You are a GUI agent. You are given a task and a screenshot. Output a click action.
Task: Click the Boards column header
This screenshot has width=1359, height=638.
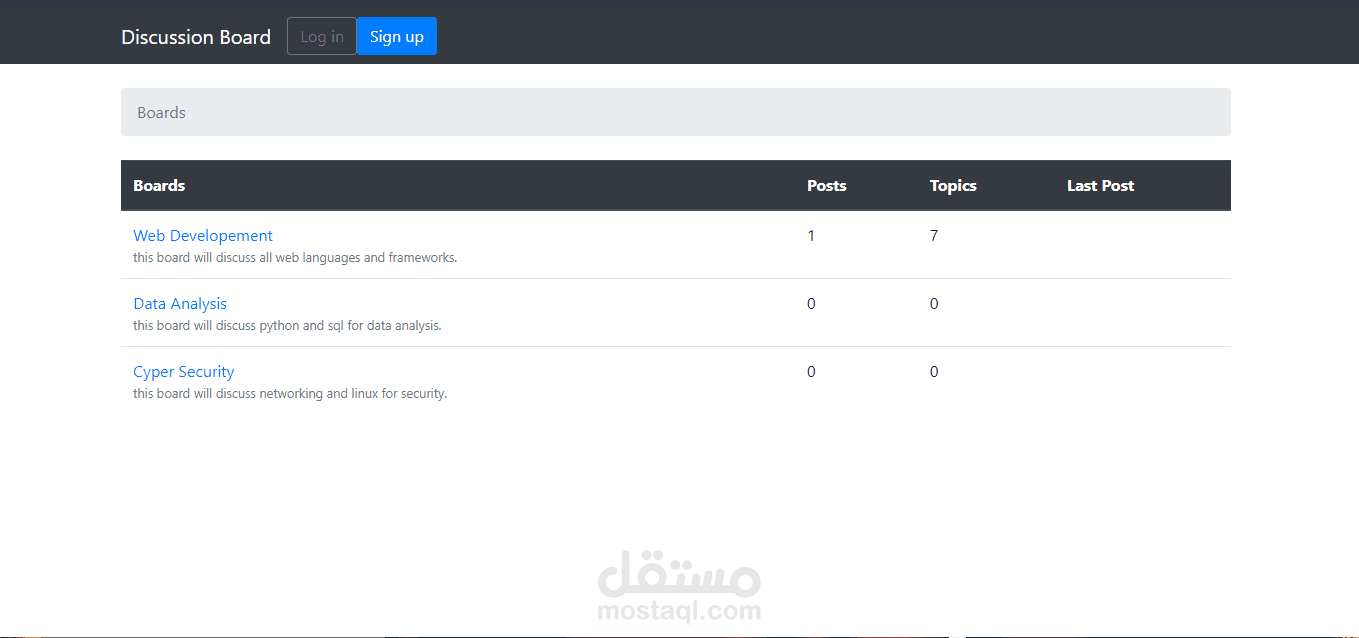click(159, 185)
